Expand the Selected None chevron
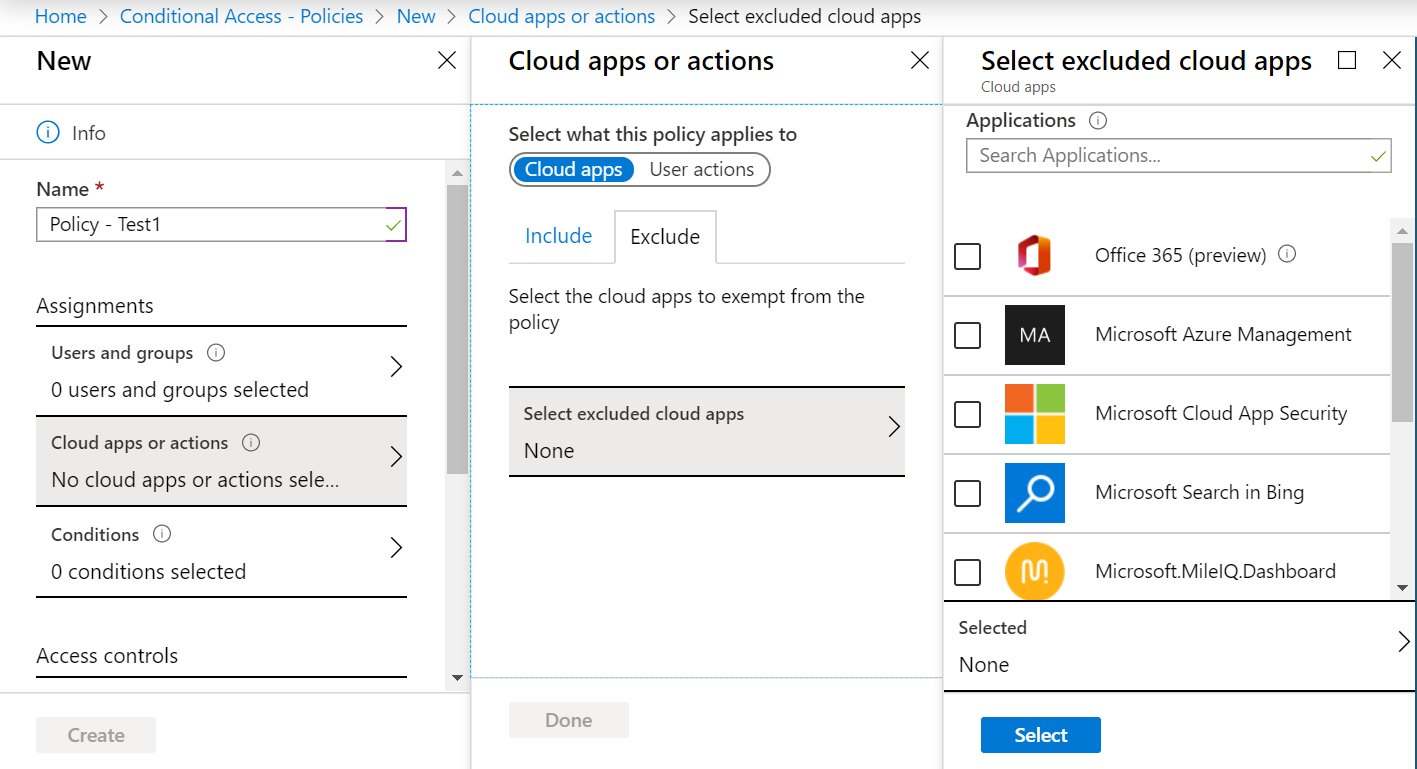Screen dimensions: 1417x769 pyautogui.click(x=1404, y=641)
